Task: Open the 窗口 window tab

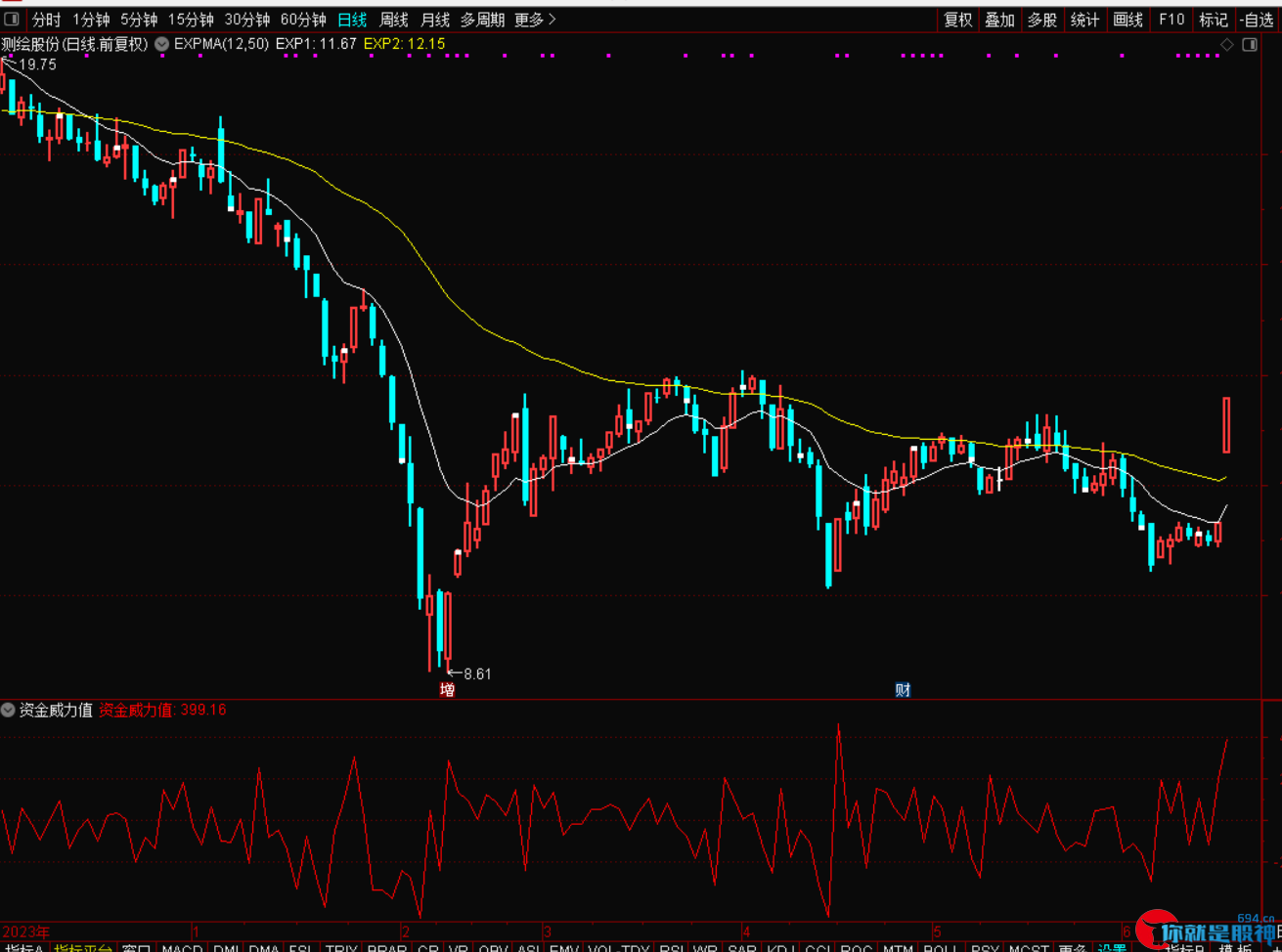Action: point(136,948)
